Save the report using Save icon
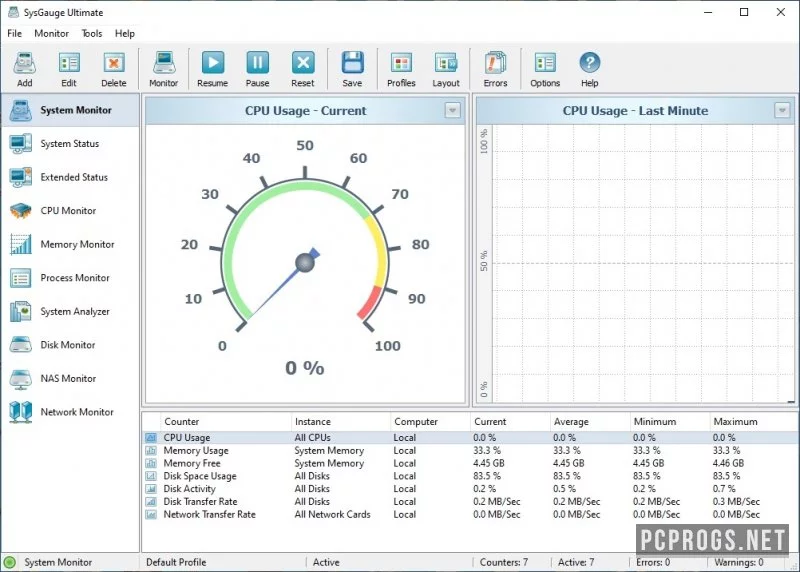 click(x=352, y=69)
